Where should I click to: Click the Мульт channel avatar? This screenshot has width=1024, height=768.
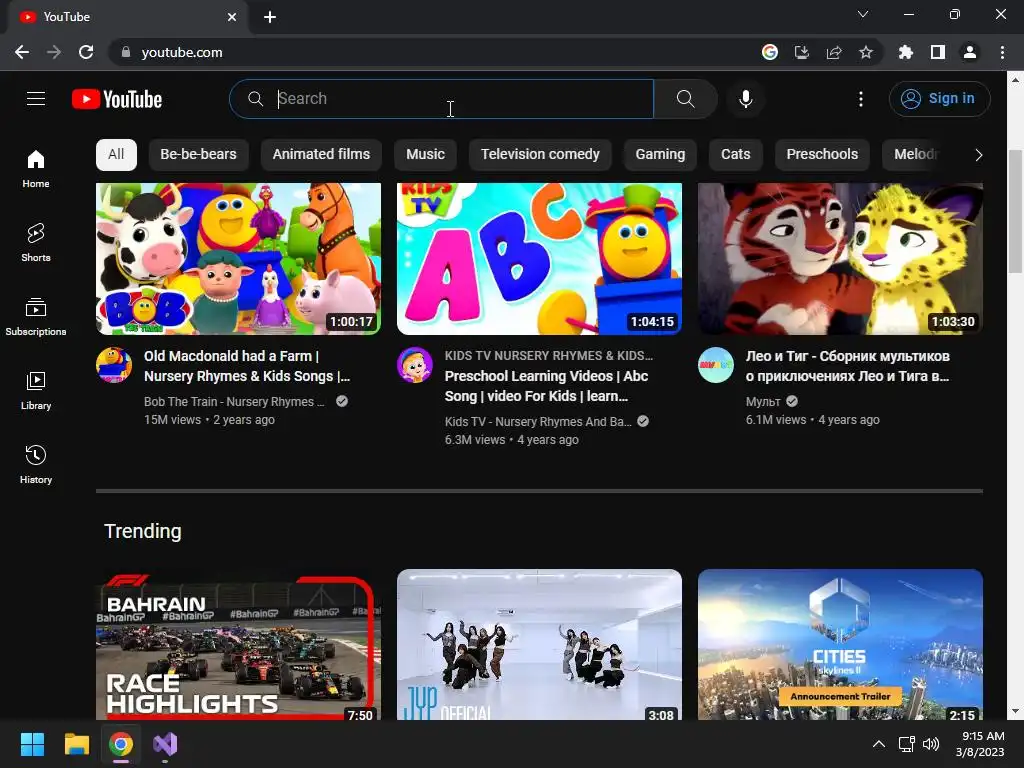pyautogui.click(x=716, y=365)
